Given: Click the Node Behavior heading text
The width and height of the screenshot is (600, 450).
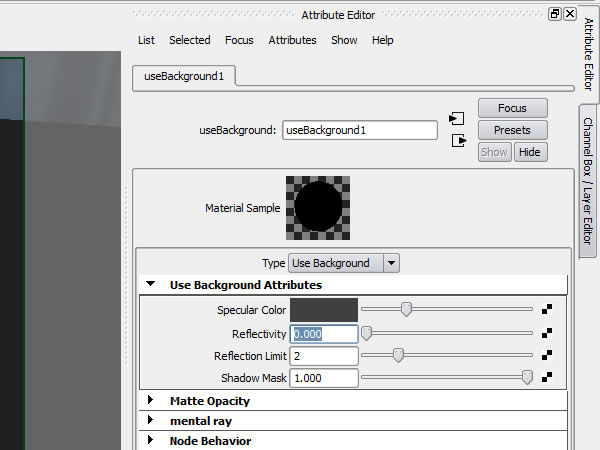Looking at the screenshot, I should 210,441.
